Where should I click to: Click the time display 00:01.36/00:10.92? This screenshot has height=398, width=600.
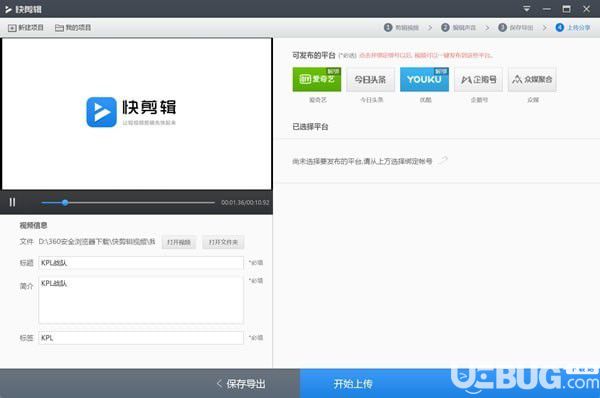(x=245, y=202)
